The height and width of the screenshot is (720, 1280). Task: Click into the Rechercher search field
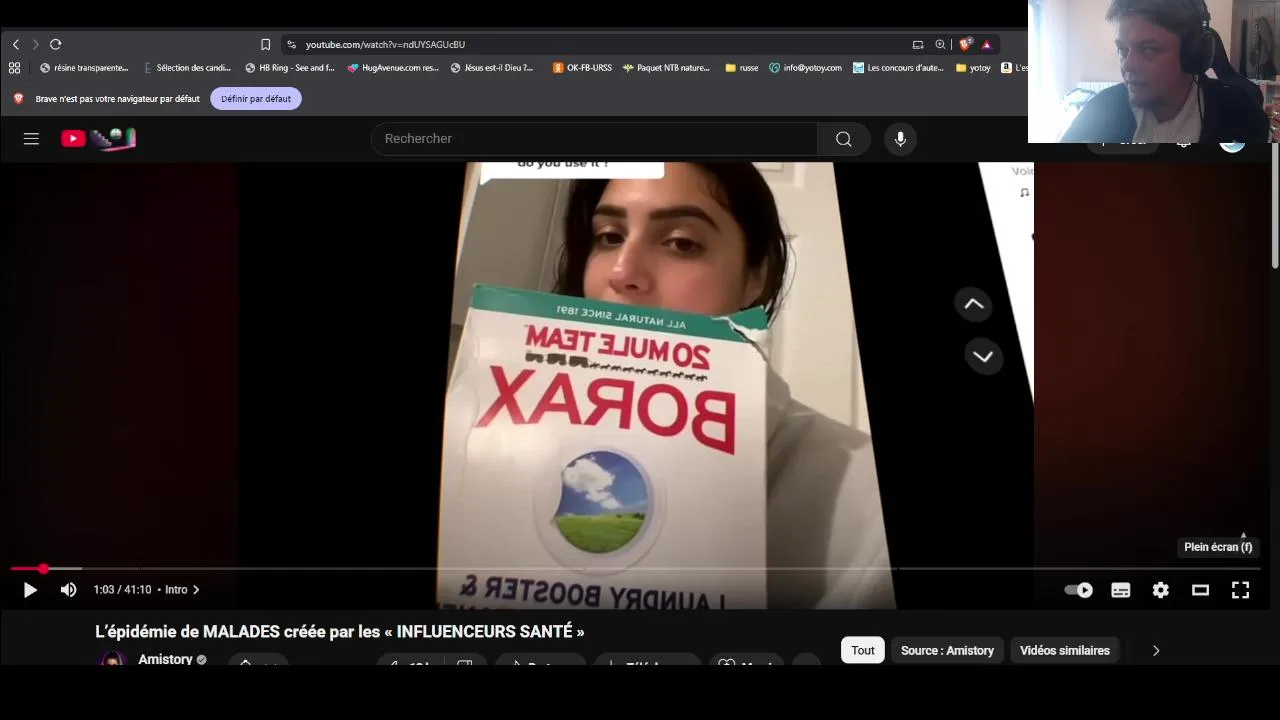pyautogui.click(x=594, y=139)
